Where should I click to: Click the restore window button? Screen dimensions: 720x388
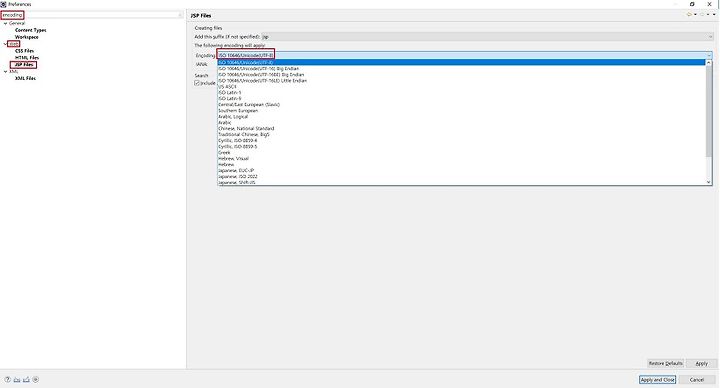692,4
